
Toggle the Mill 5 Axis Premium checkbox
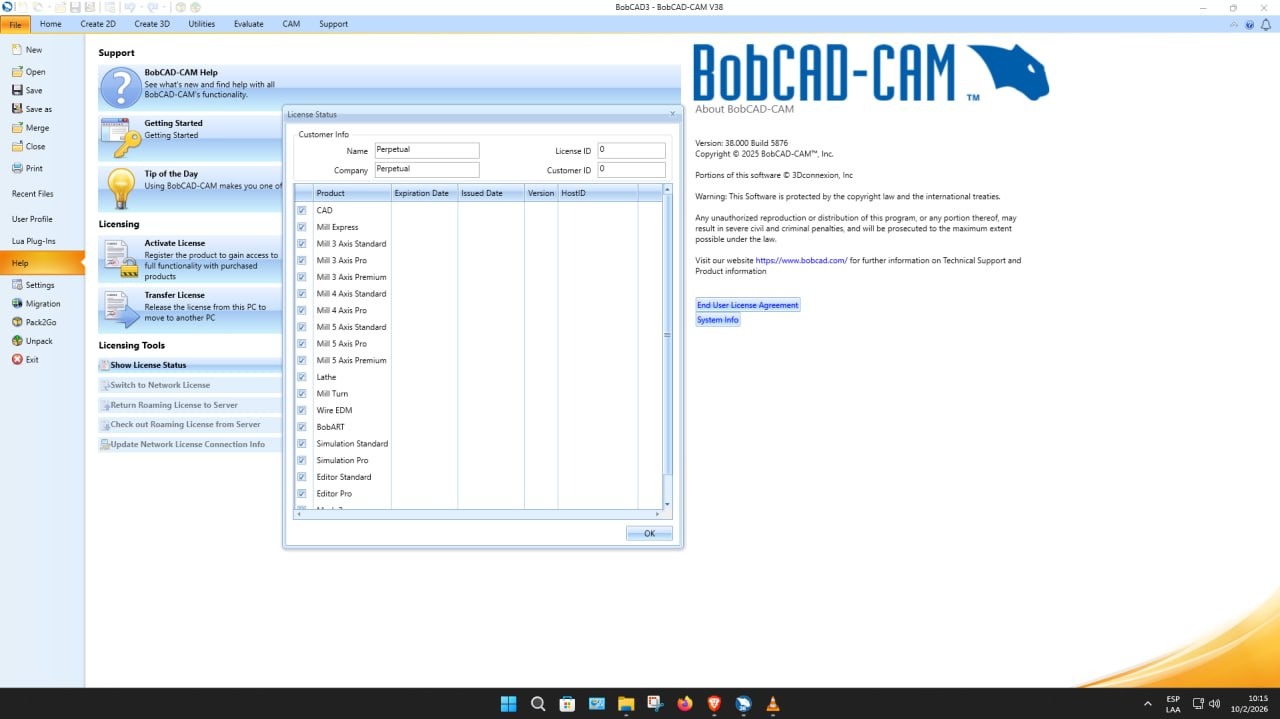302,360
